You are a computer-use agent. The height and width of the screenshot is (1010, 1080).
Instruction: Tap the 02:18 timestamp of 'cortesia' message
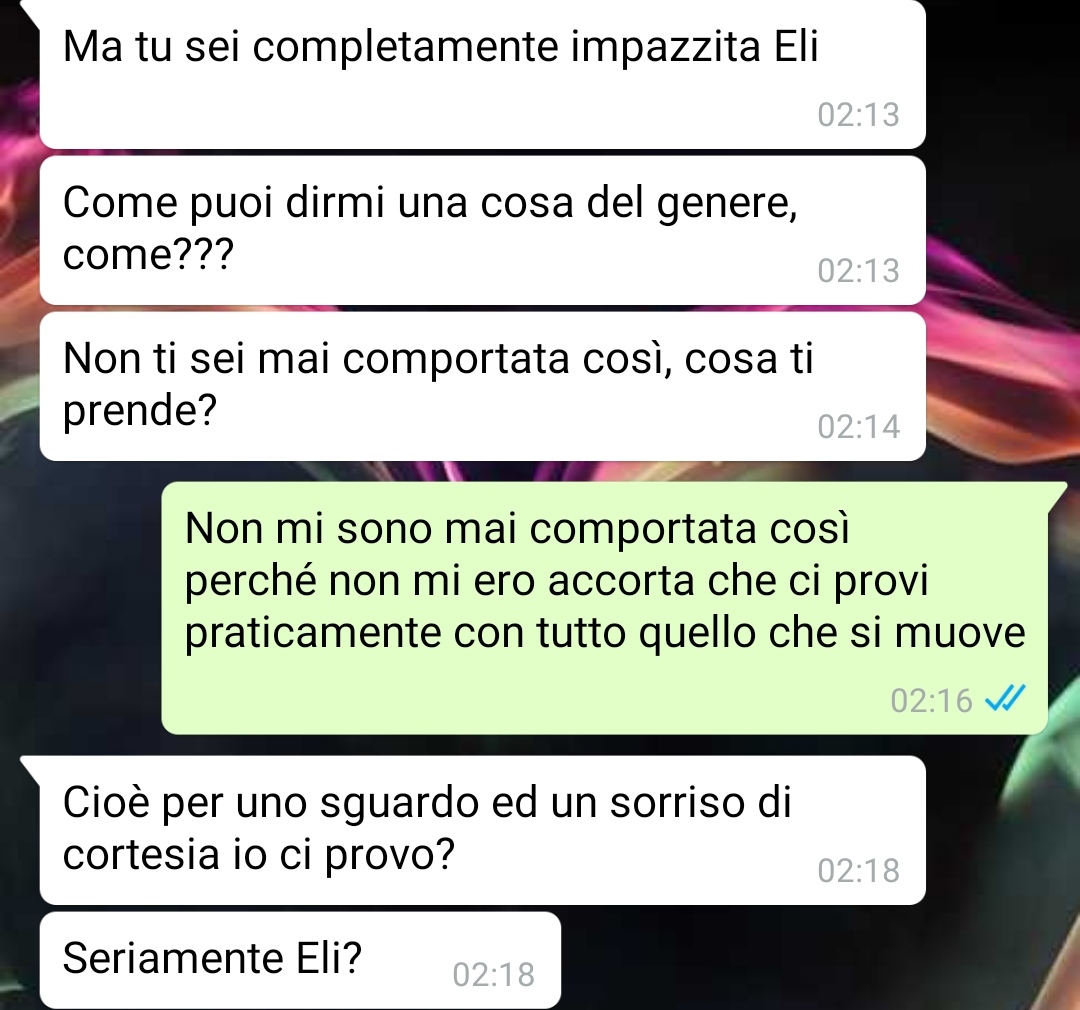click(x=858, y=870)
